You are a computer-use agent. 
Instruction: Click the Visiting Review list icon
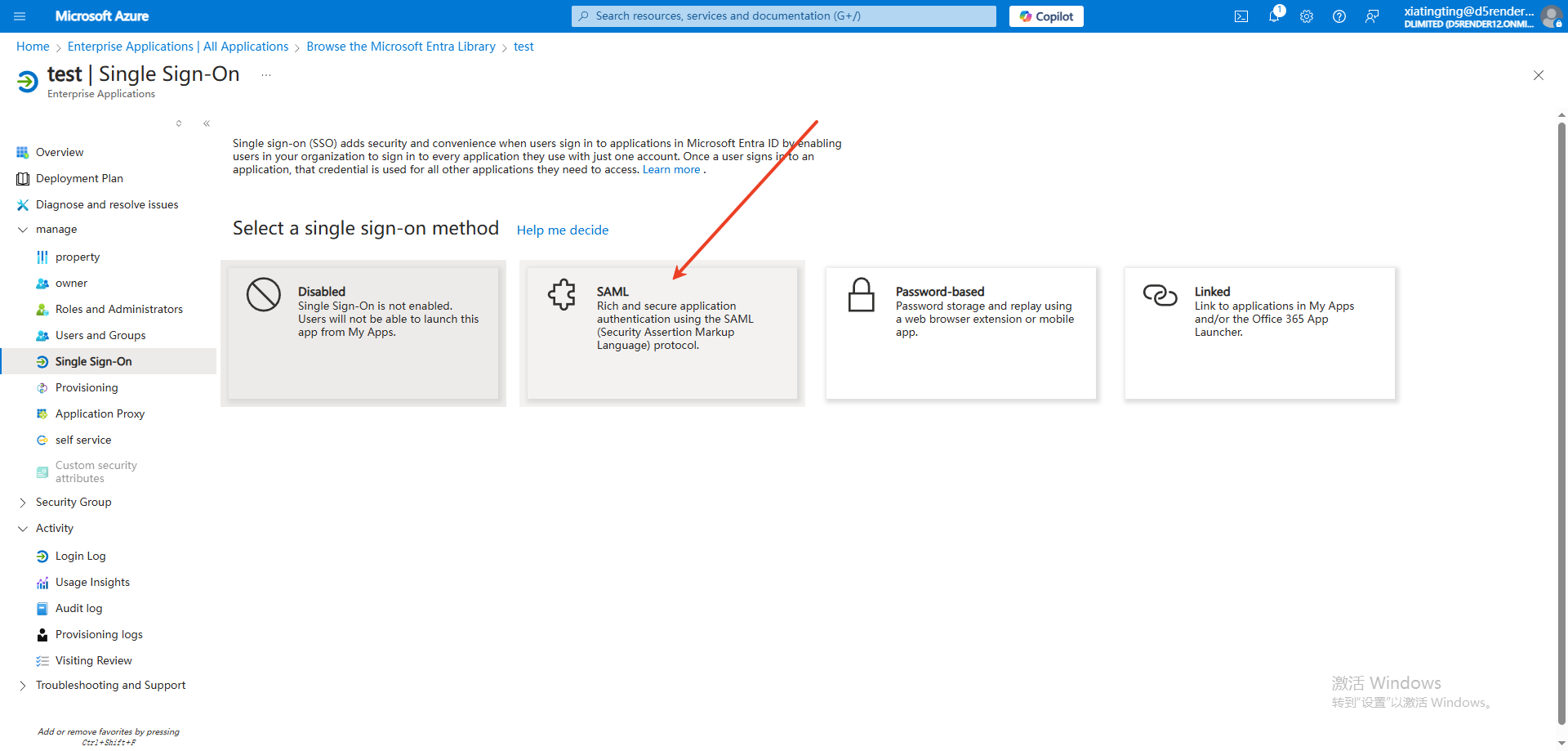42,660
